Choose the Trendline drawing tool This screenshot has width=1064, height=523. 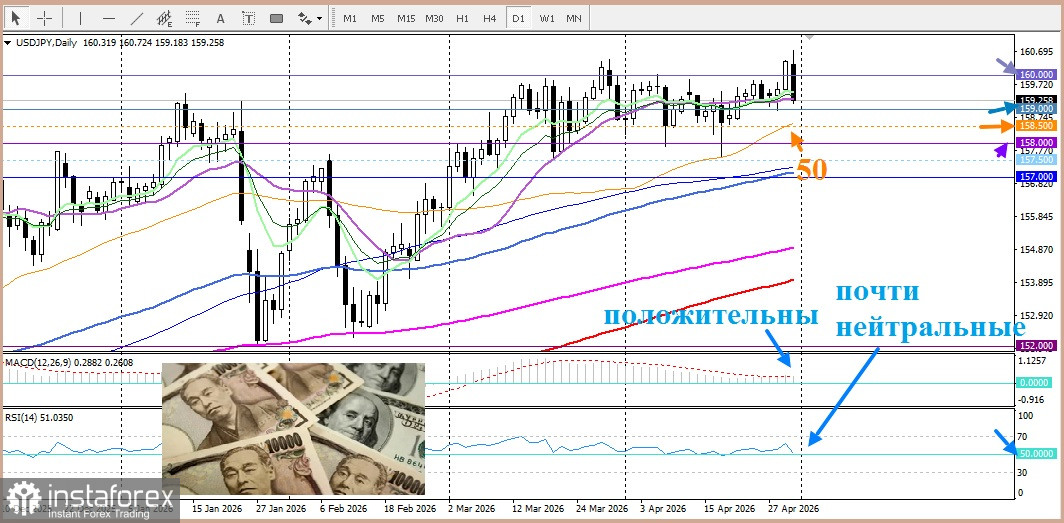coord(136,18)
